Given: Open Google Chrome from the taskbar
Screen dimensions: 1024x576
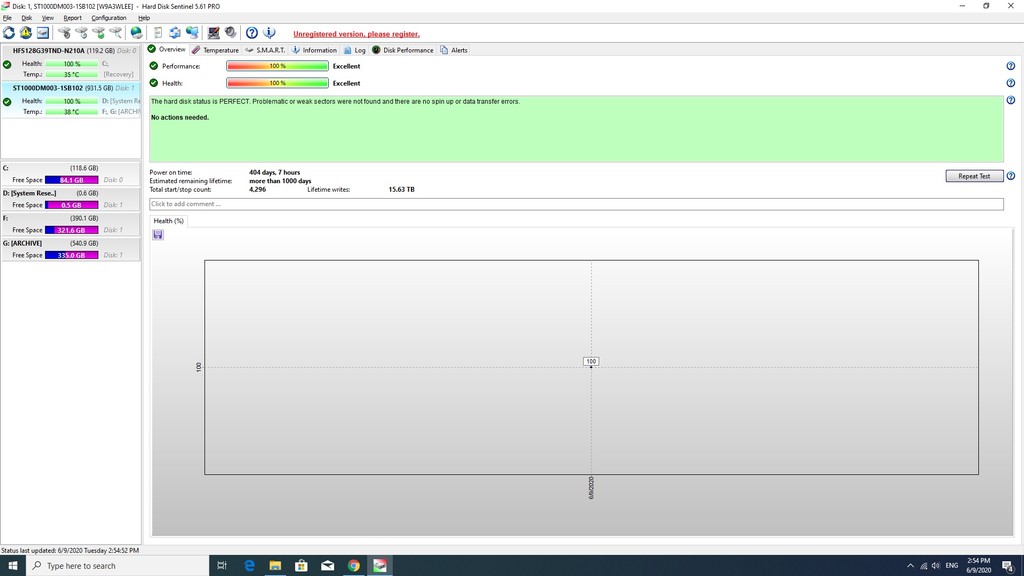Looking at the screenshot, I should click(x=353, y=566).
